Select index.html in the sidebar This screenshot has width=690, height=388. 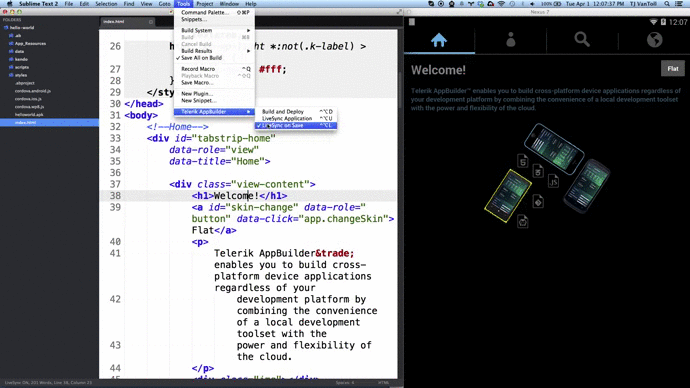click(49, 122)
